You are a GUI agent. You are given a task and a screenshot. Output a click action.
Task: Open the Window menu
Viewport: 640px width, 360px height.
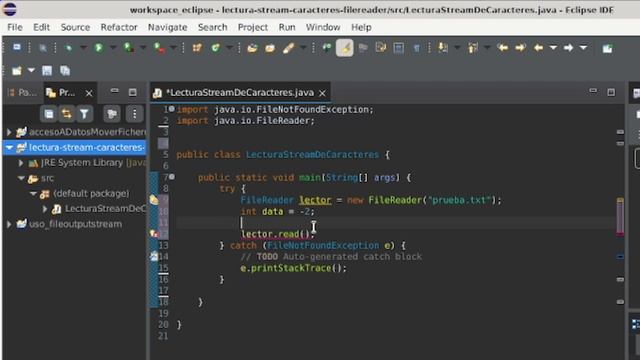(x=323, y=27)
